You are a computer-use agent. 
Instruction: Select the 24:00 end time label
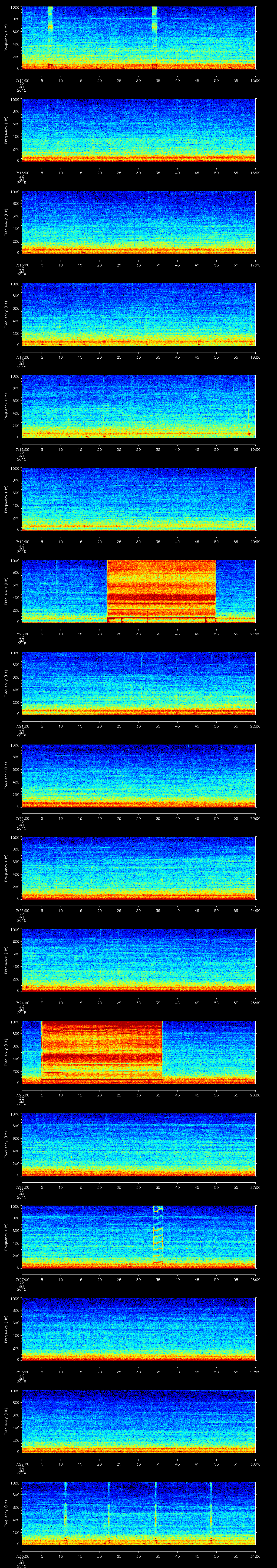tap(256, 910)
